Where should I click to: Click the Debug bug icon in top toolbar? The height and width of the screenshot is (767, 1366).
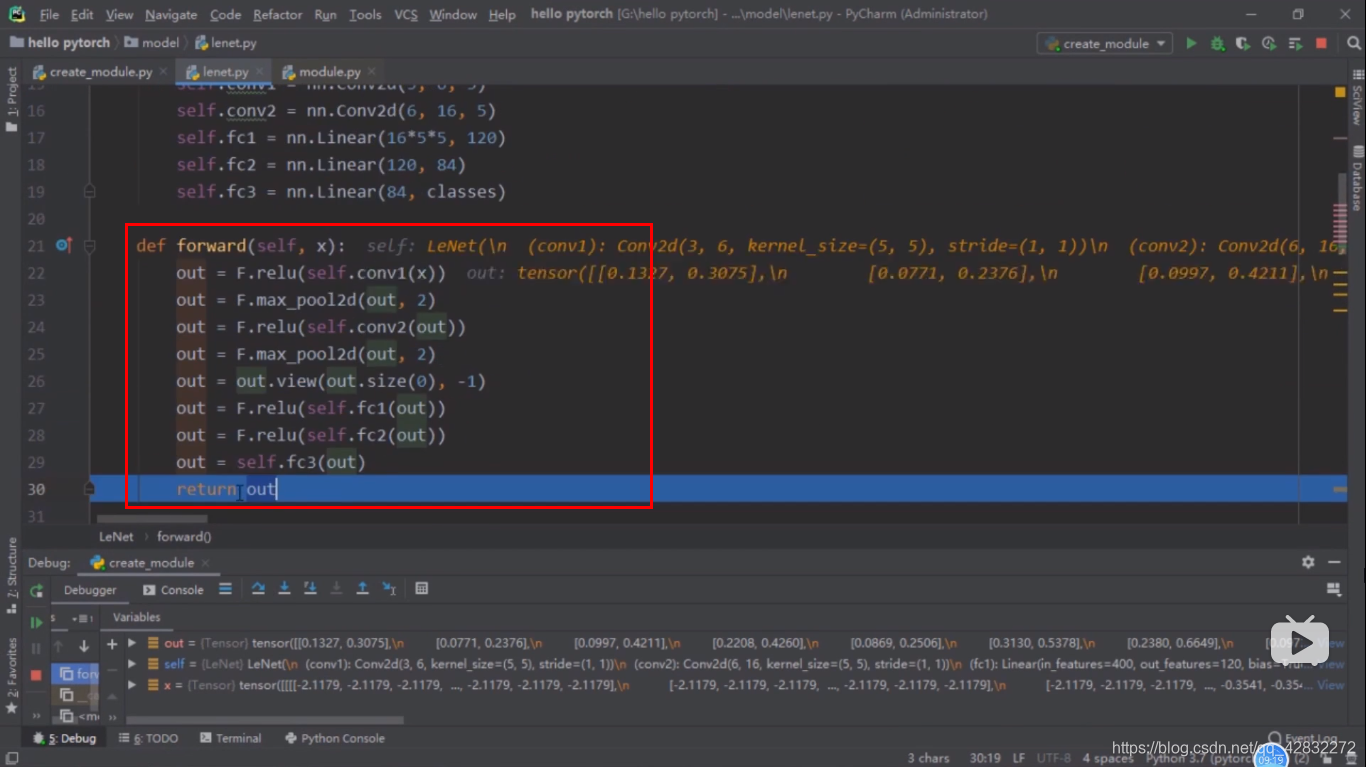click(1217, 44)
